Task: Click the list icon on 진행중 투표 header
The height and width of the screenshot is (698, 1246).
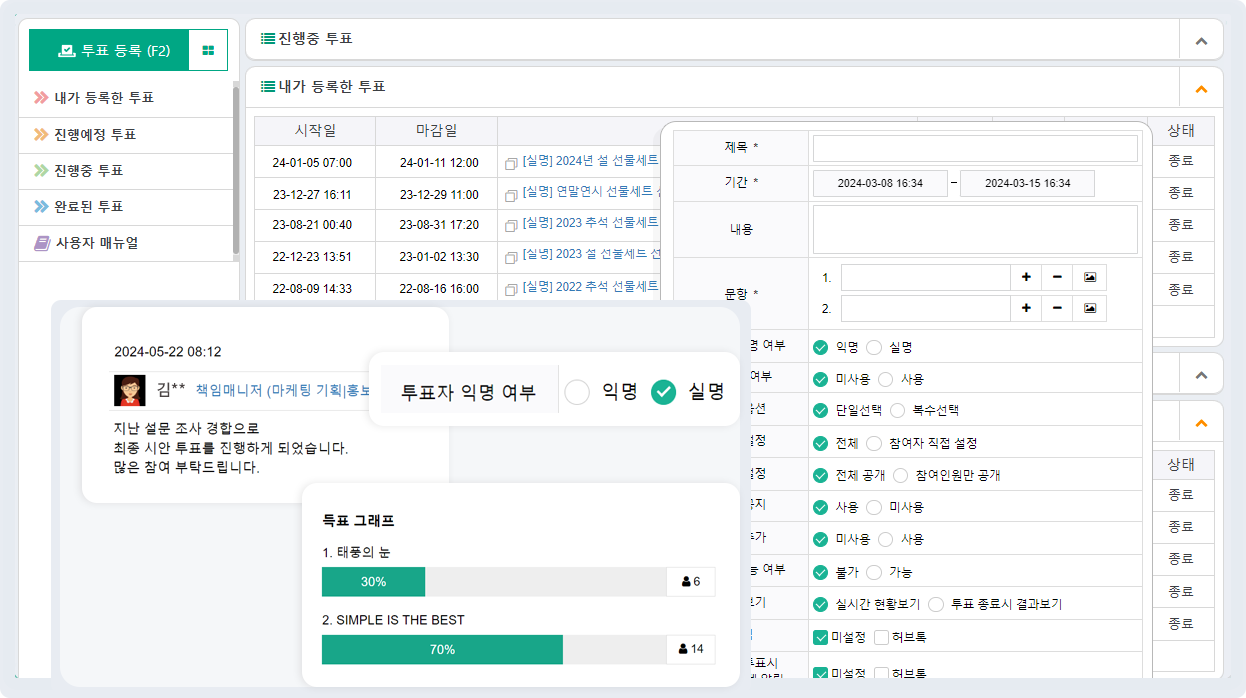Action: tap(266, 39)
